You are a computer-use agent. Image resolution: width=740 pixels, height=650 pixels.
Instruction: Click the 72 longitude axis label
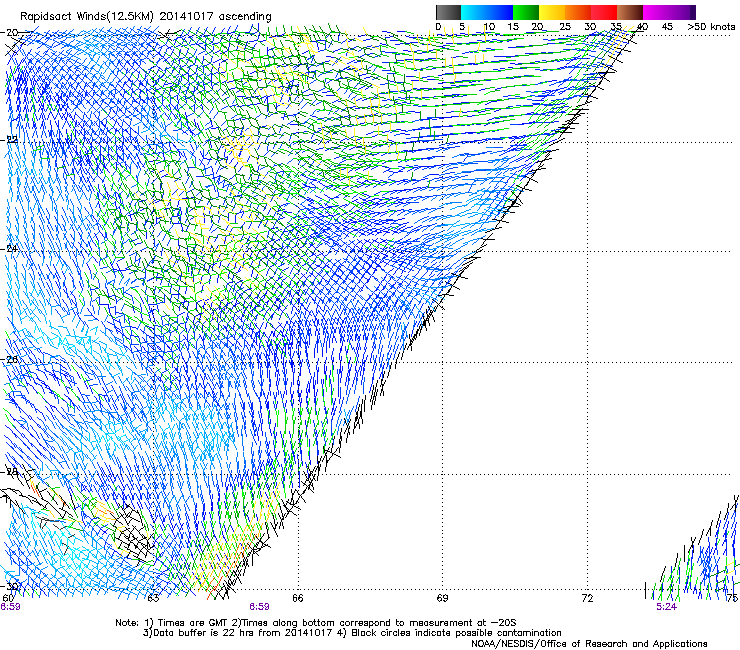587,599
